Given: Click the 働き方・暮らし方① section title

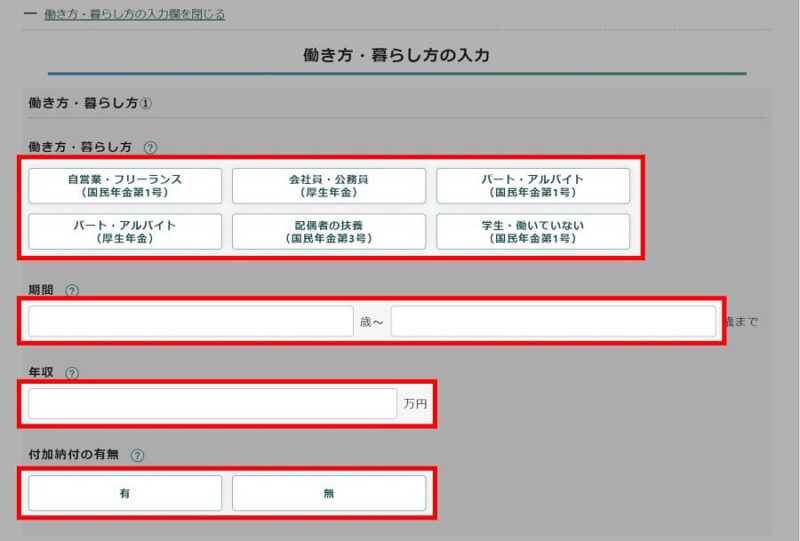Looking at the screenshot, I should click(x=90, y=103).
